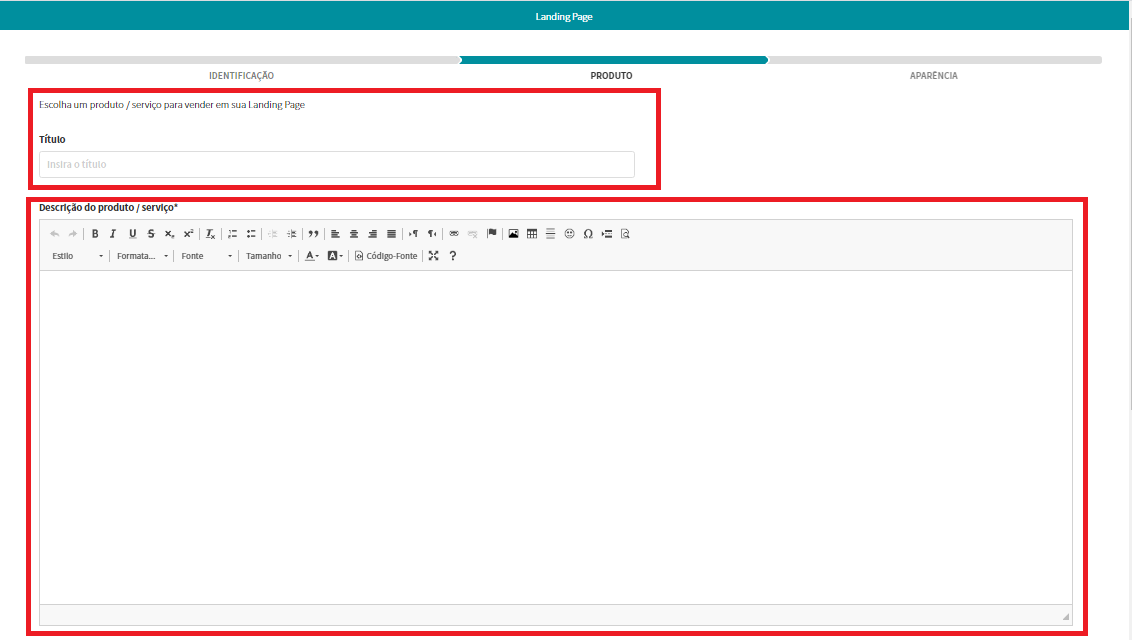Click the block quote icon
The width and height of the screenshot is (1132, 640).
point(313,234)
